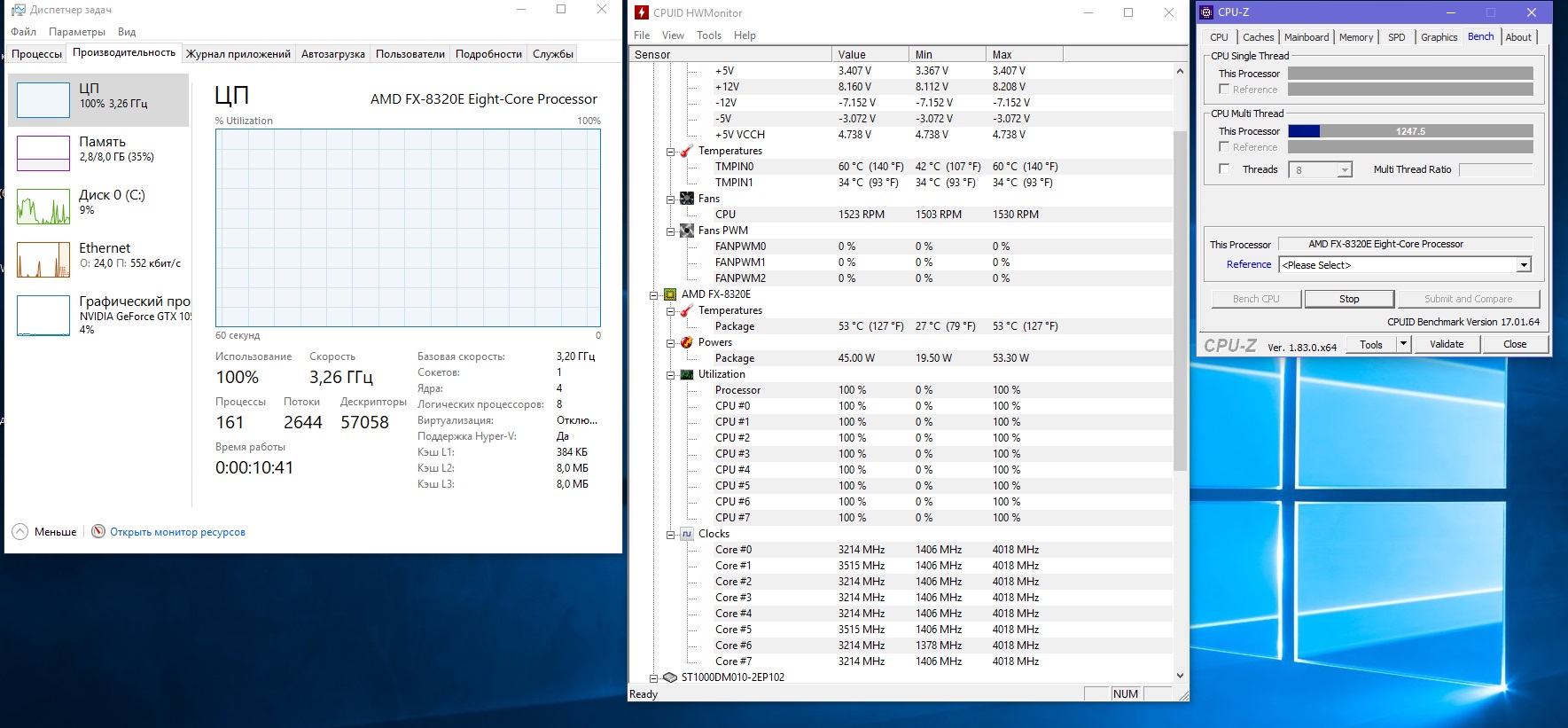Collapse the Powers node in HWMonitor

point(671,343)
